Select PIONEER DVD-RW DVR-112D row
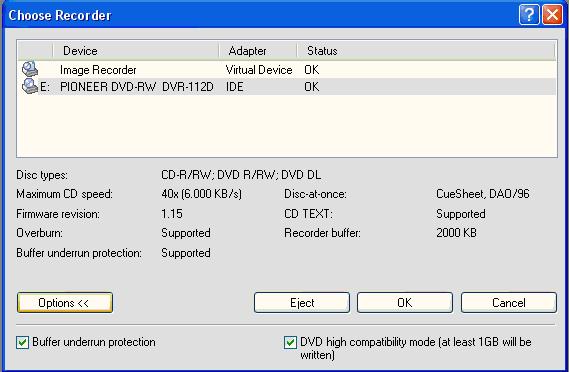Viewport: 569px width, 372px height. (287, 87)
